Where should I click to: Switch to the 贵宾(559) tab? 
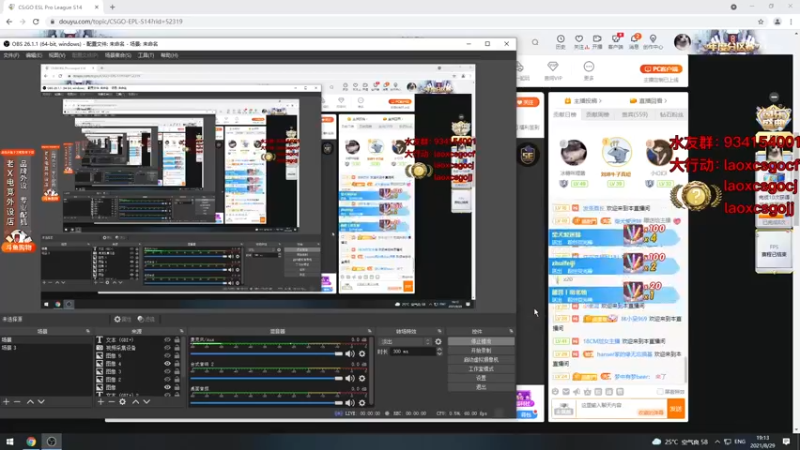[634, 115]
